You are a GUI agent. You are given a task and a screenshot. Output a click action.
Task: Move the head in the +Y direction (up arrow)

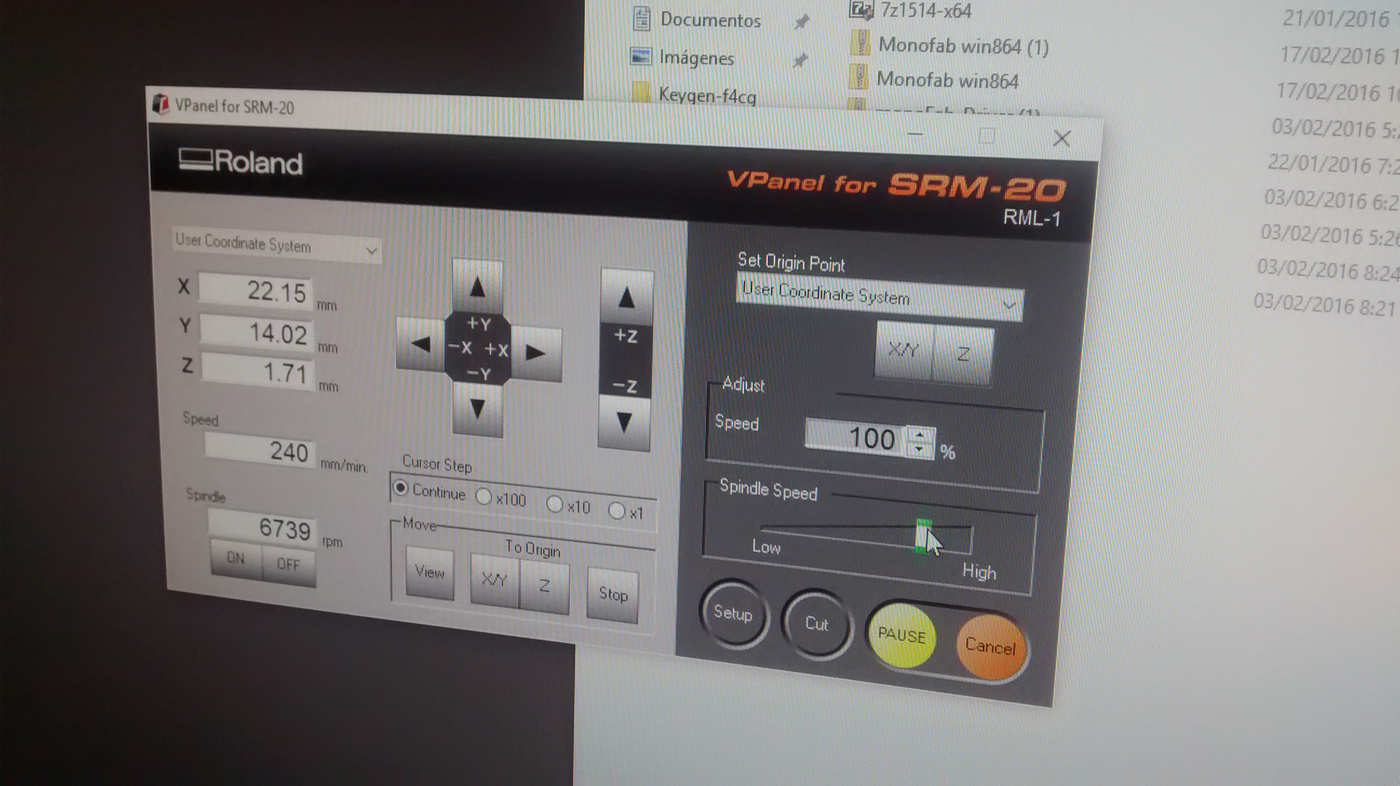pos(477,286)
